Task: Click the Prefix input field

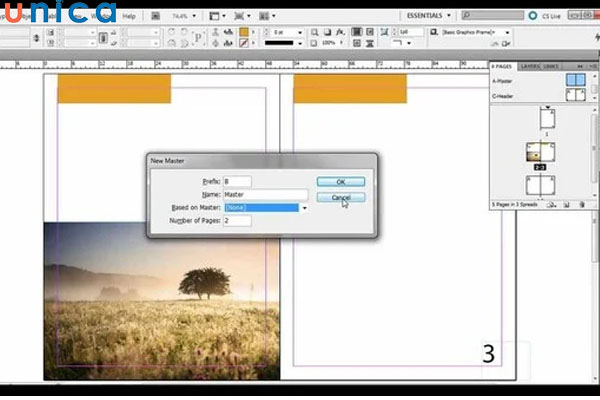Action: [x=237, y=181]
